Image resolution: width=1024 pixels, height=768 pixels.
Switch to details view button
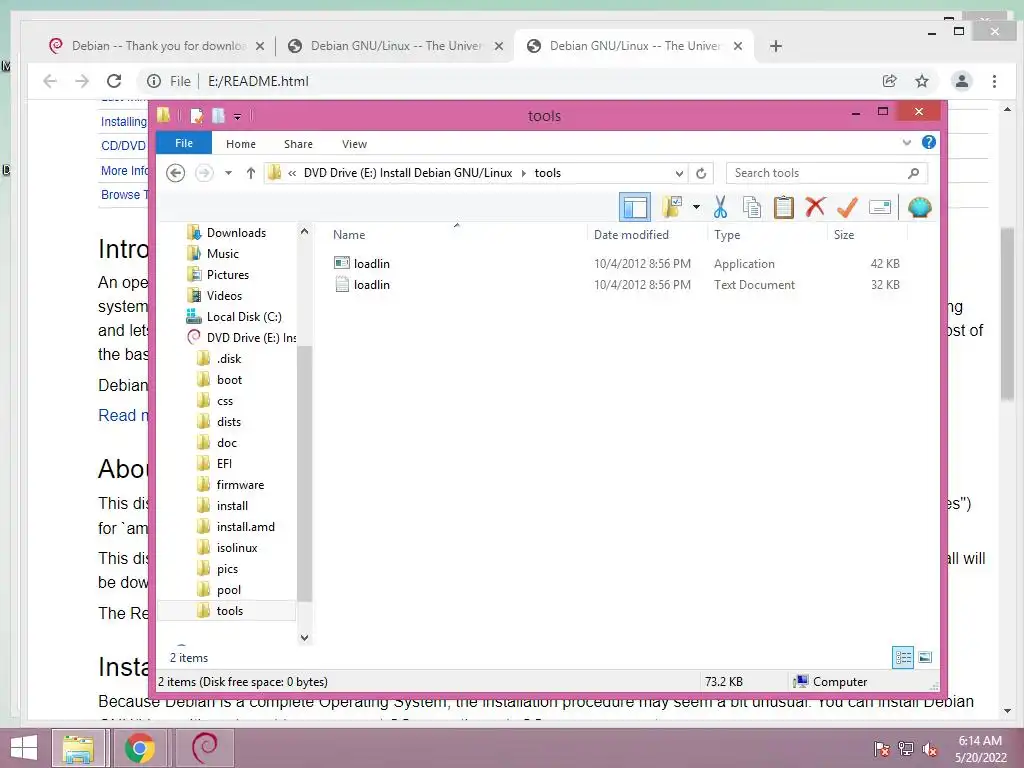[x=903, y=657]
